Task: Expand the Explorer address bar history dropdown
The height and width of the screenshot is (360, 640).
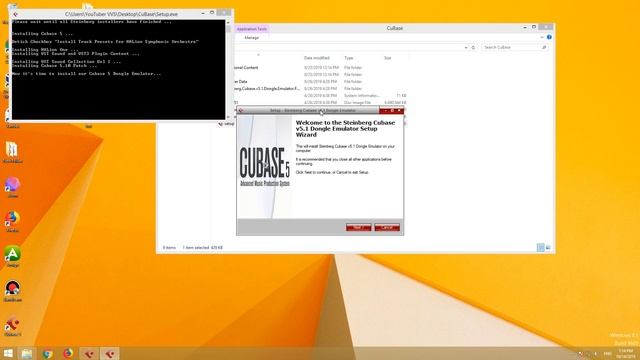Action: pyautogui.click(x=466, y=47)
